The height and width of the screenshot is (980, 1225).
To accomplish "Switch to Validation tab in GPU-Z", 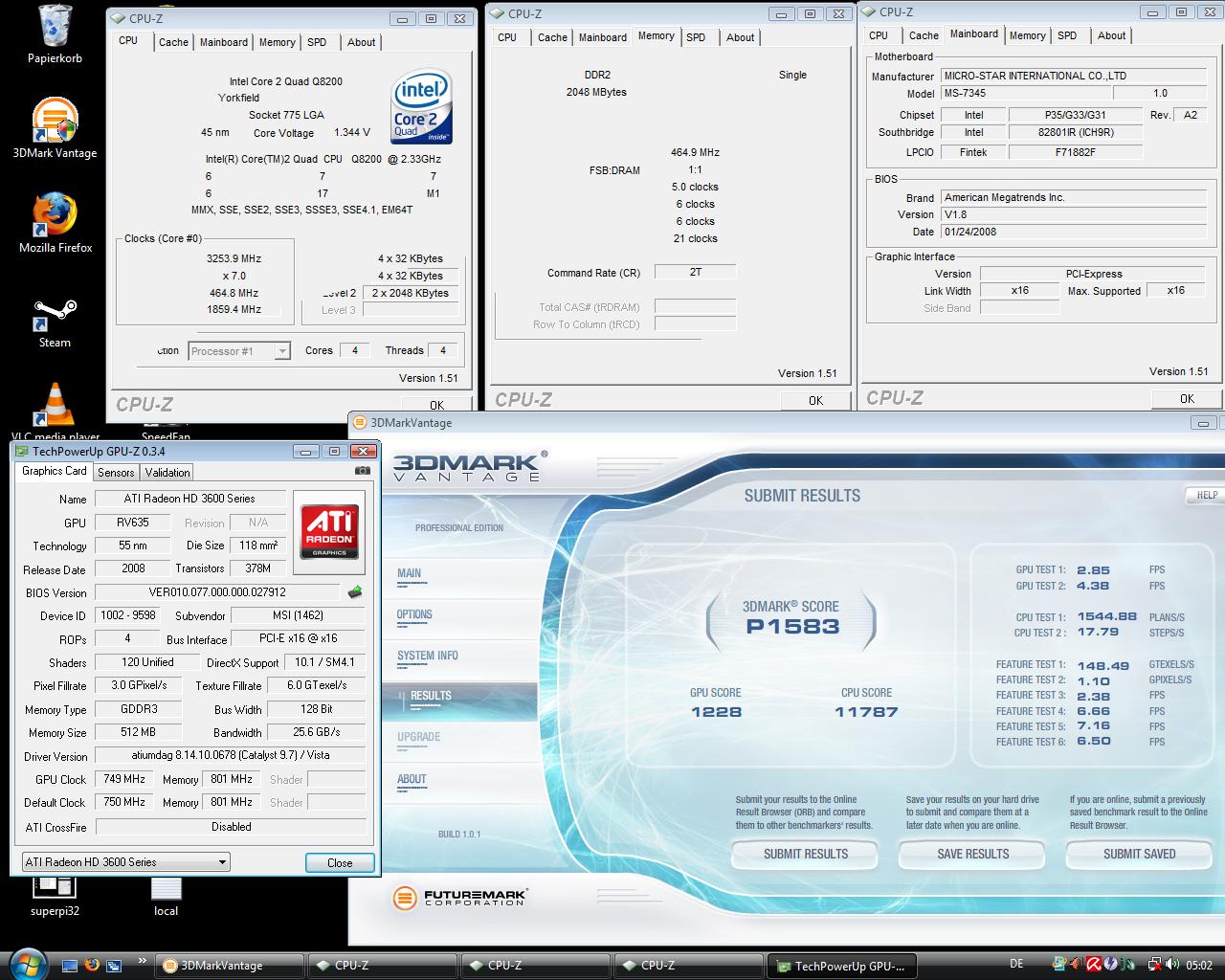I will pyautogui.click(x=167, y=473).
